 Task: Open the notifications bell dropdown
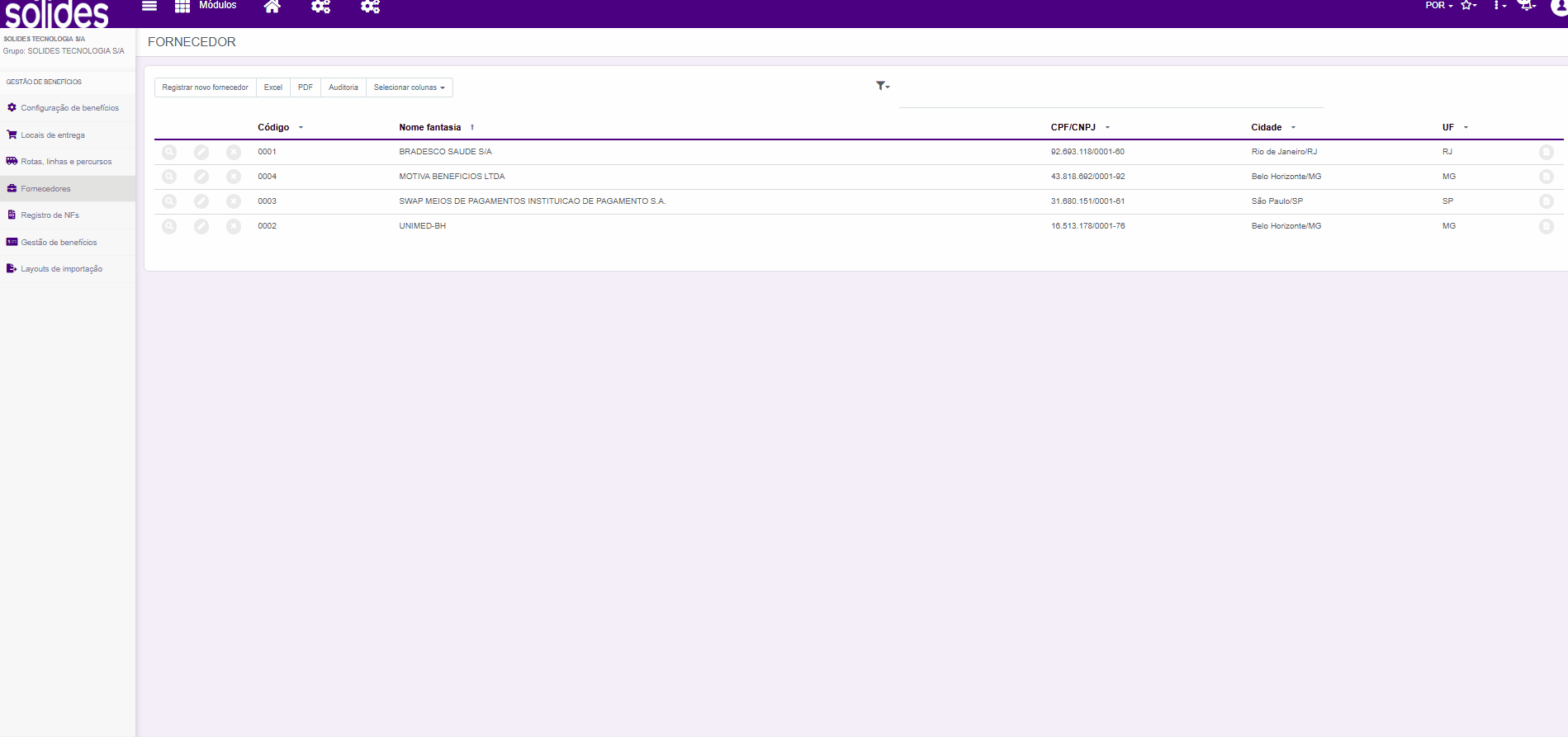point(1528,6)
